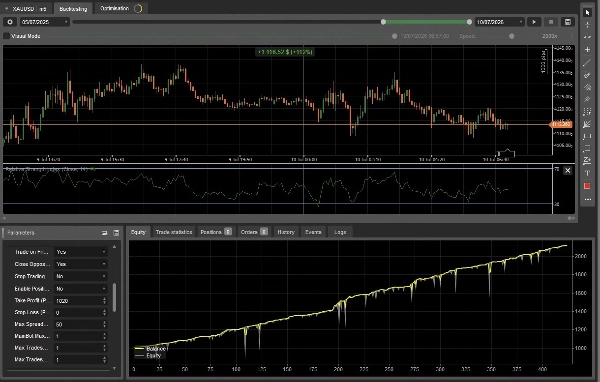Open the Close Oppos... dropdown
Viewport: 600px width, 382px height.
[81, 264]
